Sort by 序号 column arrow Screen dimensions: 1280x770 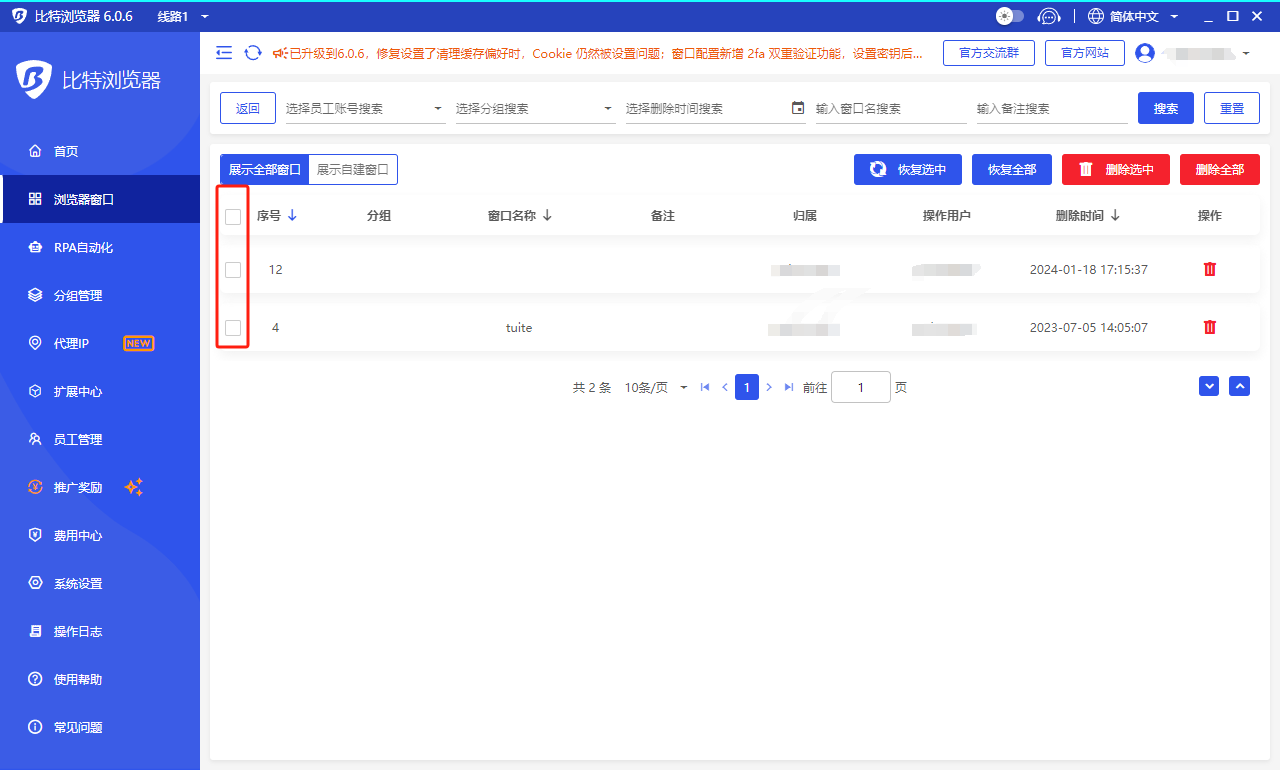tap(292, 215)
